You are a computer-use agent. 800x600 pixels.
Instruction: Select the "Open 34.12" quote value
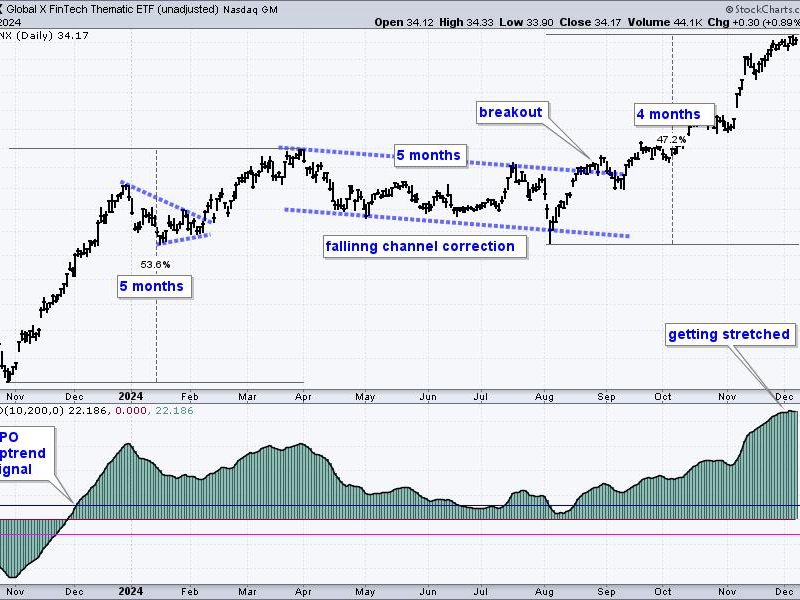[405, 22]
